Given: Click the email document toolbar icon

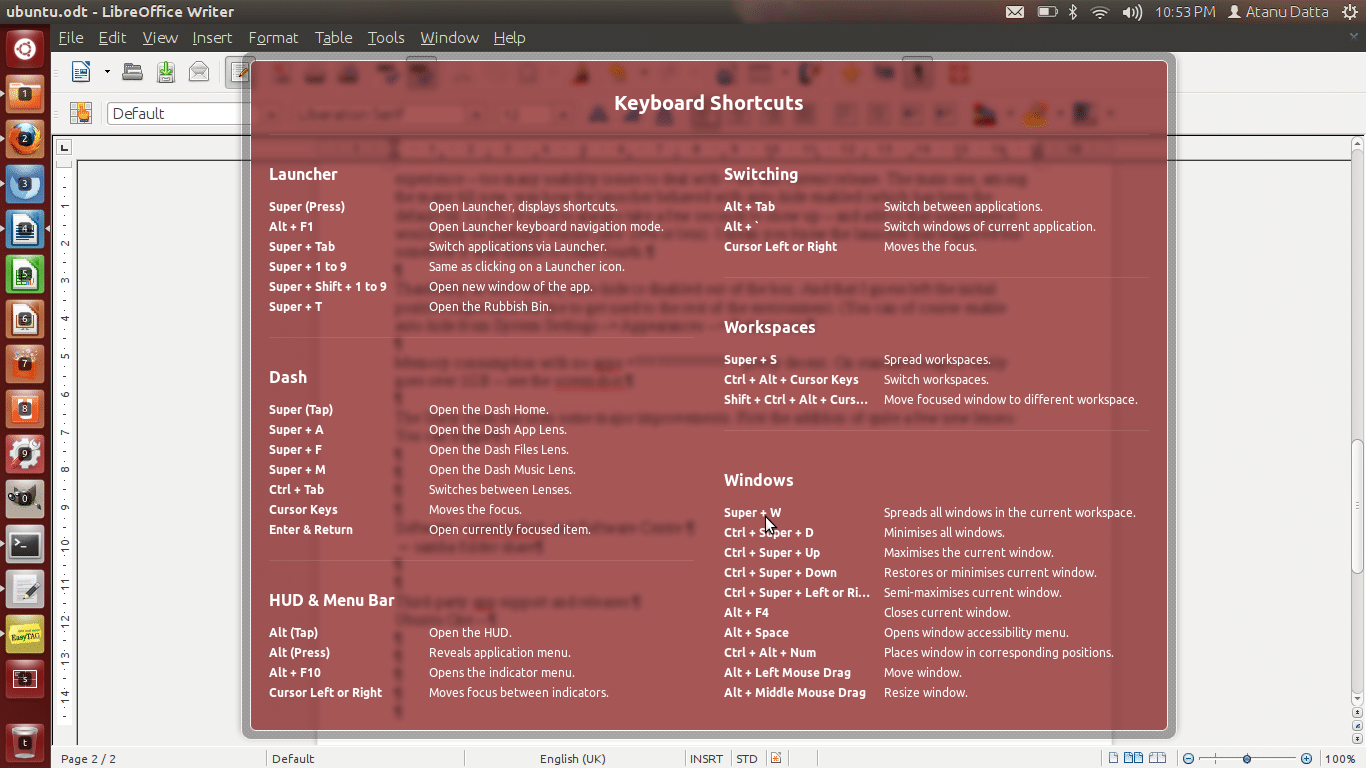Looking at the screenshot, I should click(x=199, y=72).
